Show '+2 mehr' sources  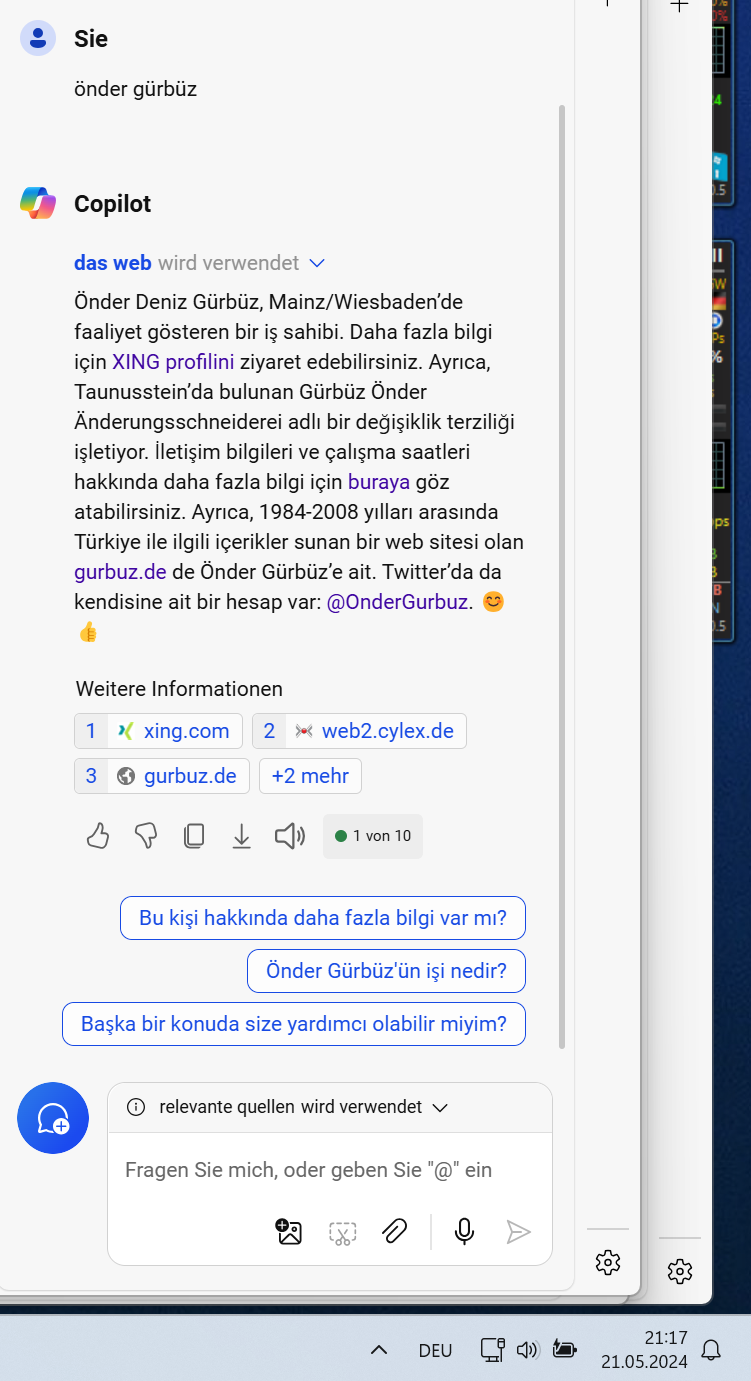[x=310, y=776]
